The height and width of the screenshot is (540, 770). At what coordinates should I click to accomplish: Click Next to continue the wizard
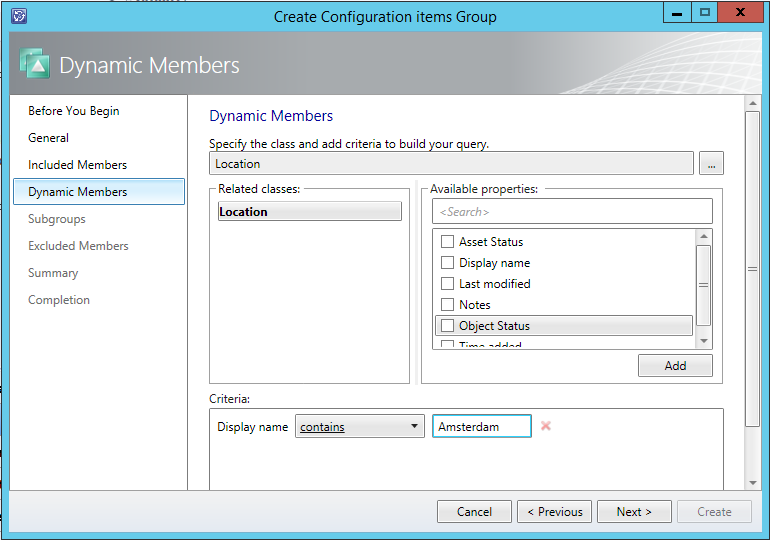click(633, 512)
